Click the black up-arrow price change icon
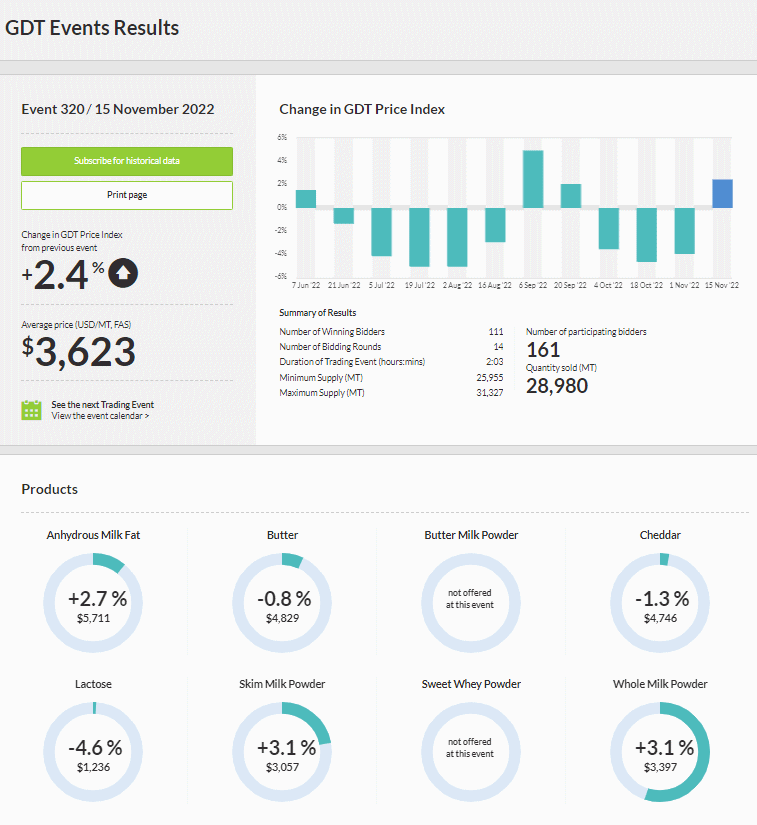This screenshot has width=757, height=825. pyautogui.click(x=123, y=273)
